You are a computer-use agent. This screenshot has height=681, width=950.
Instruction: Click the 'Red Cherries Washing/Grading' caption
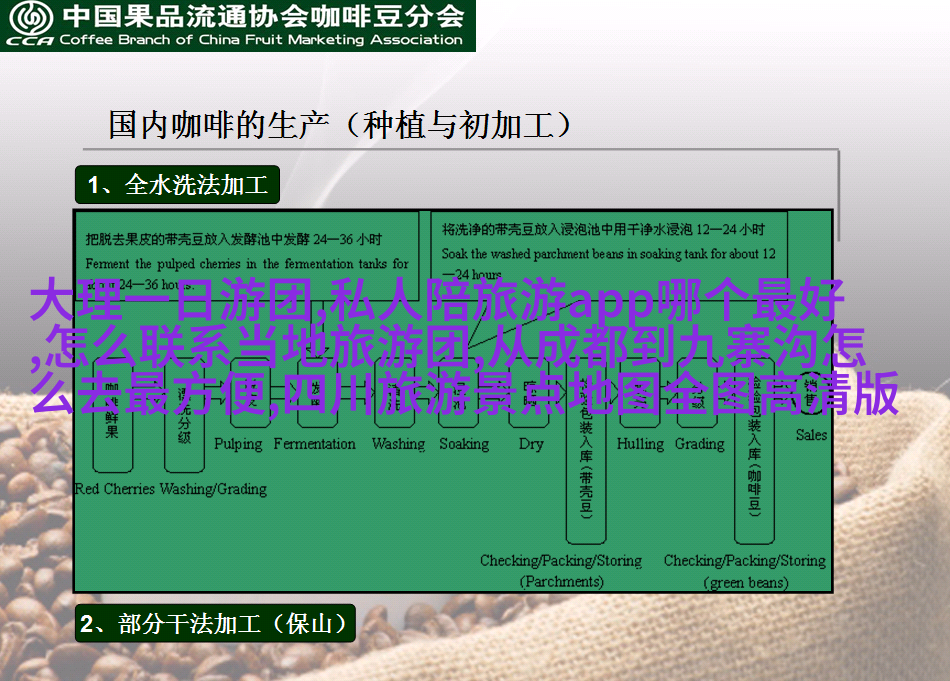click(x=170, y=489)
